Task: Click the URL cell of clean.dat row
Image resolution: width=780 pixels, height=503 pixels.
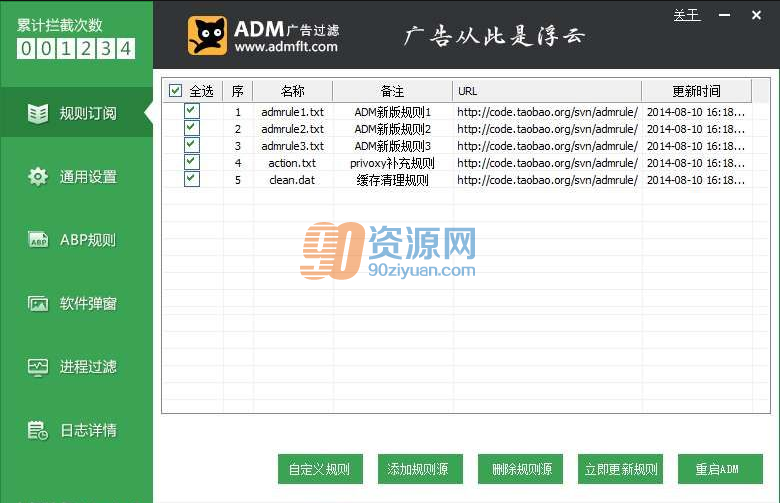Action: [547, 180]
